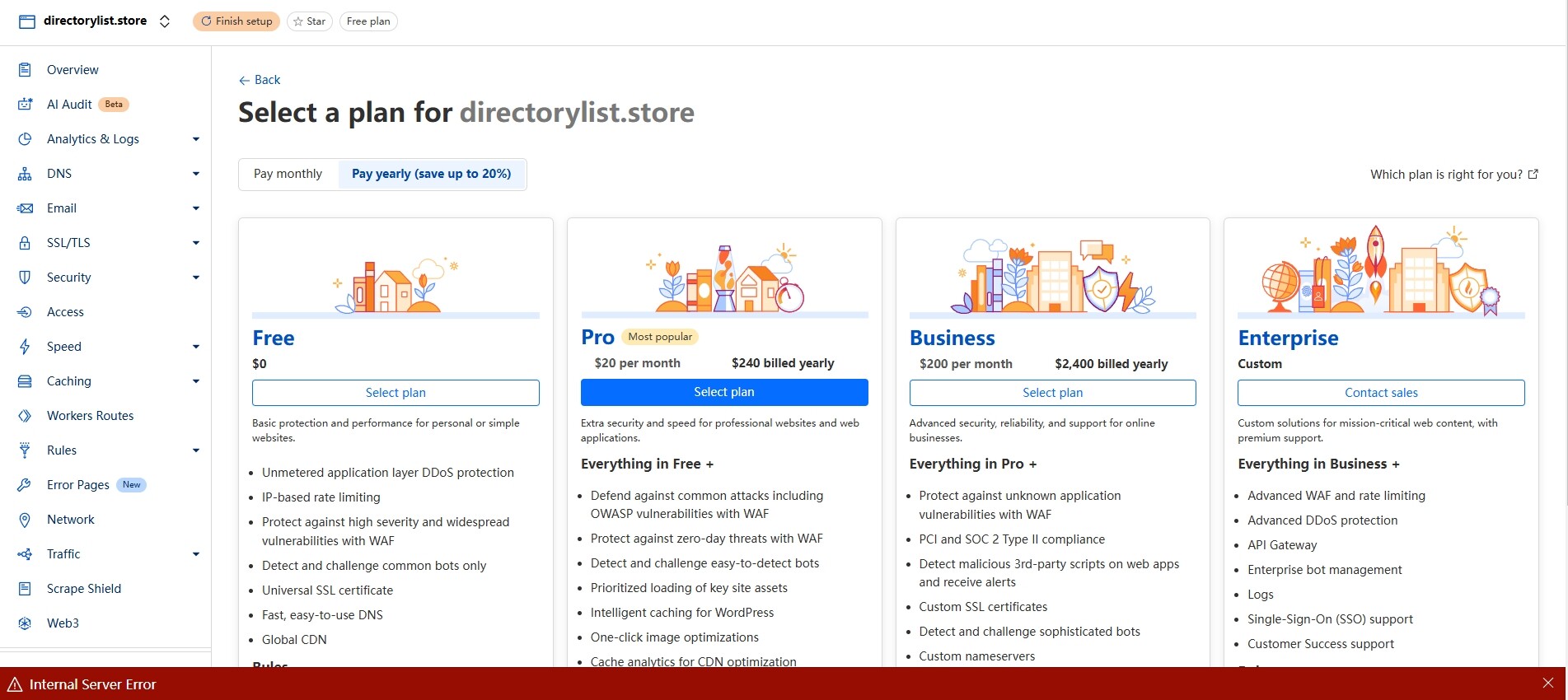Go Back to the previous page

point(260,80)
